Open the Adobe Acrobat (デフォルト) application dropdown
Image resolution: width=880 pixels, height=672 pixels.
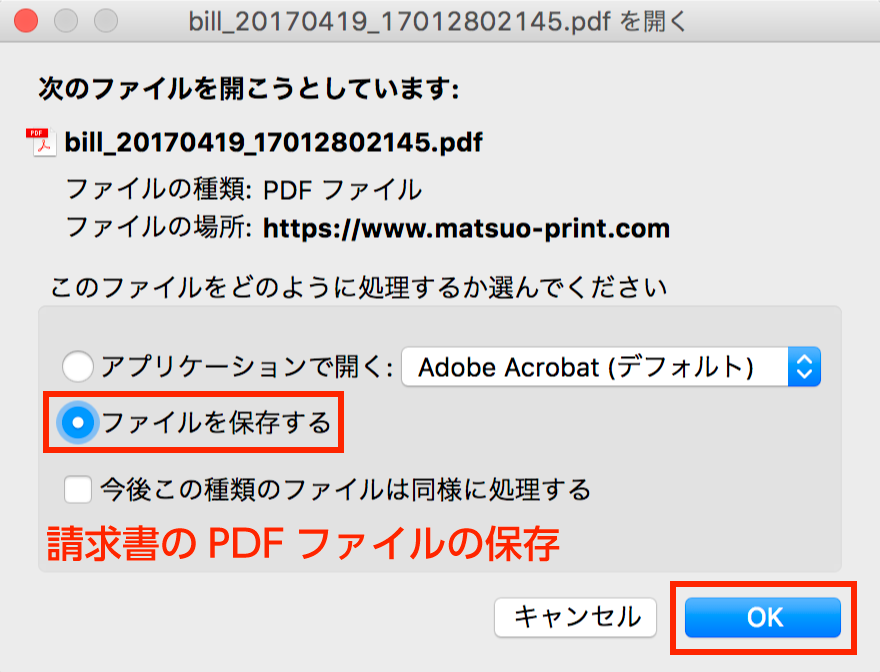coord(595,367)
